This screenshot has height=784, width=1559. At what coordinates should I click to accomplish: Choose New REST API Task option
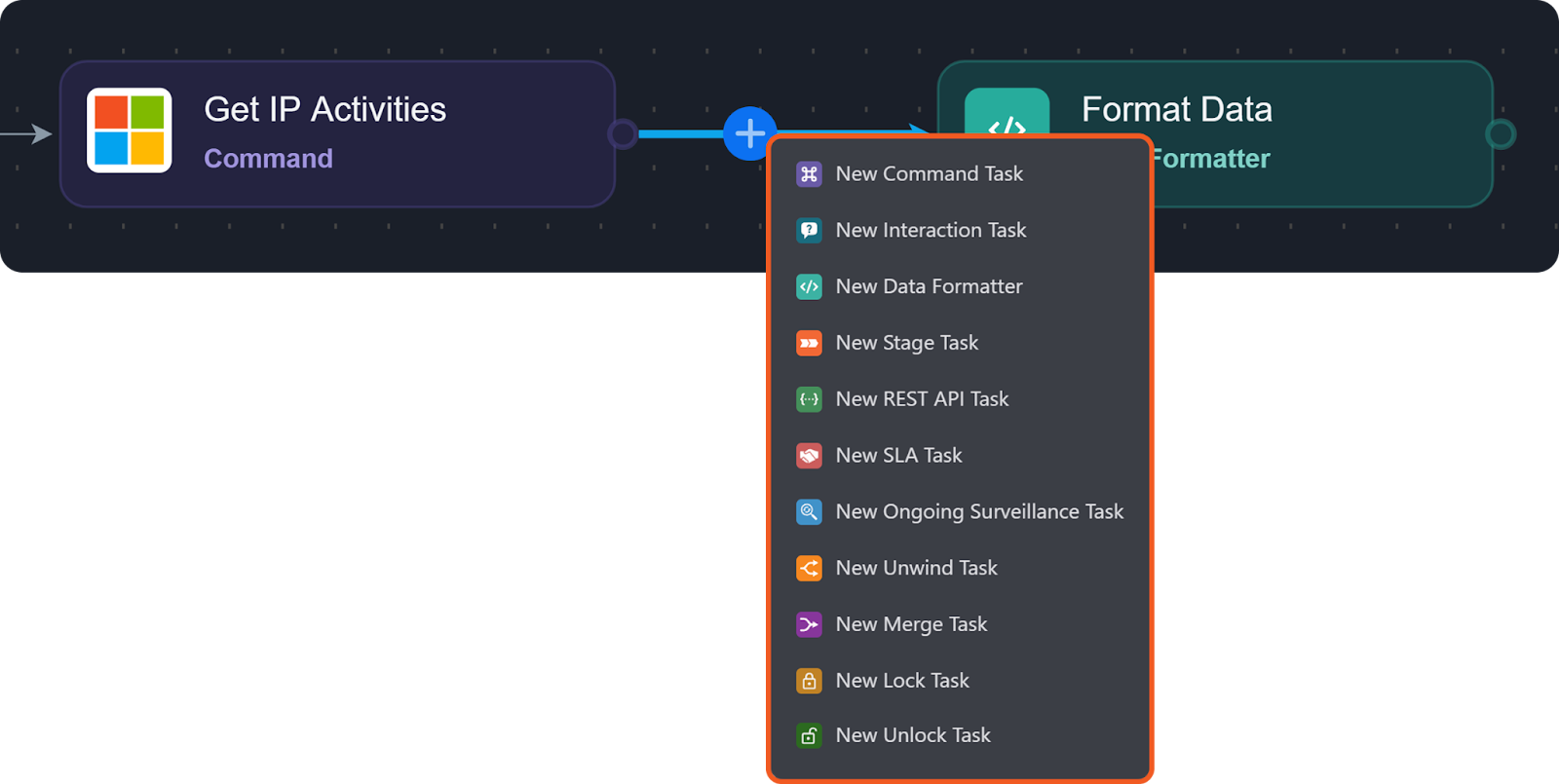[x=922, y=399]
